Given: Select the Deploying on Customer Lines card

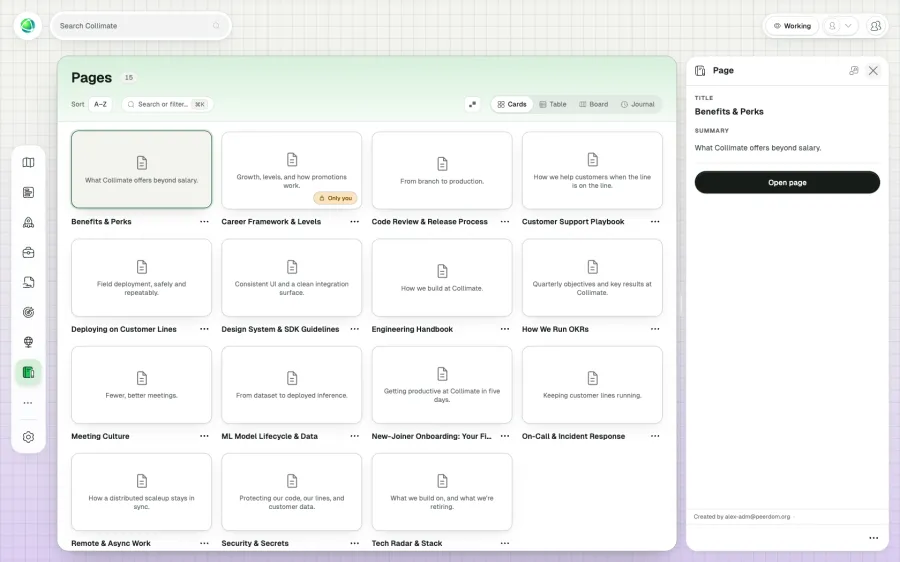Looking at the screenshot, I should pos(141,278).
